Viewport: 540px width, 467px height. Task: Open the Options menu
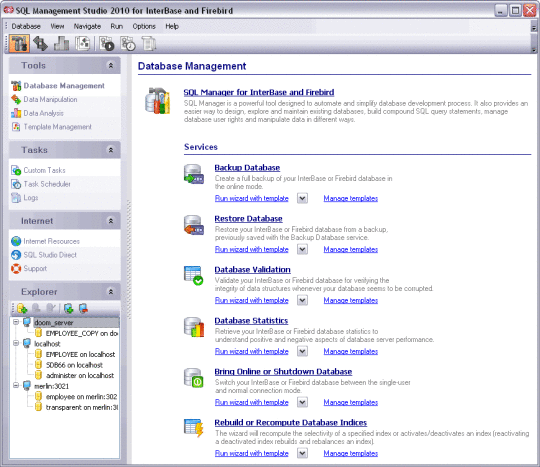pyautogui.click(x=144, y=26)
